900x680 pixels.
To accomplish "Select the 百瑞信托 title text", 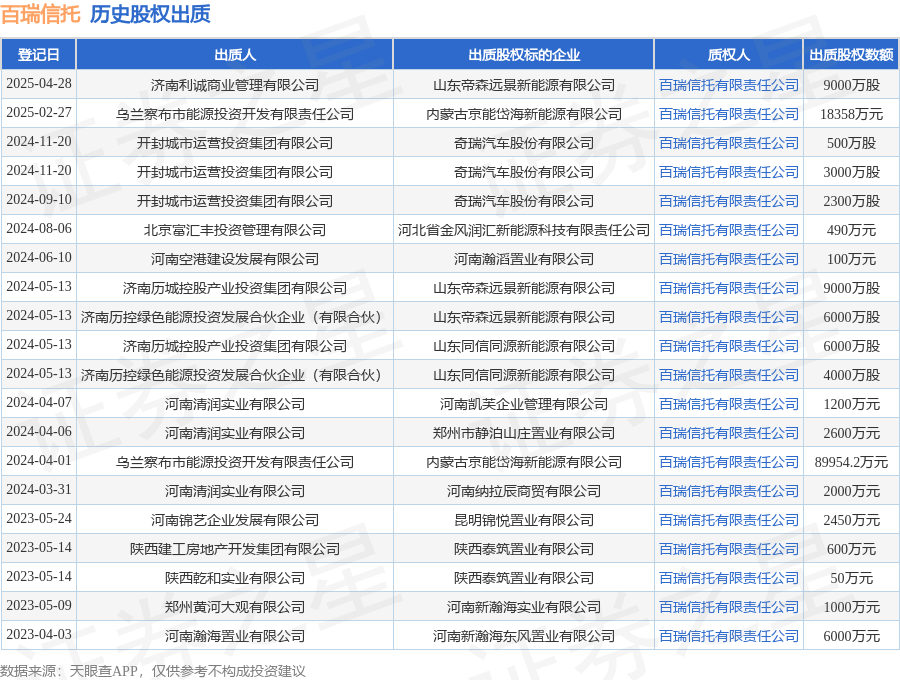I will click(x=40, y=14).
